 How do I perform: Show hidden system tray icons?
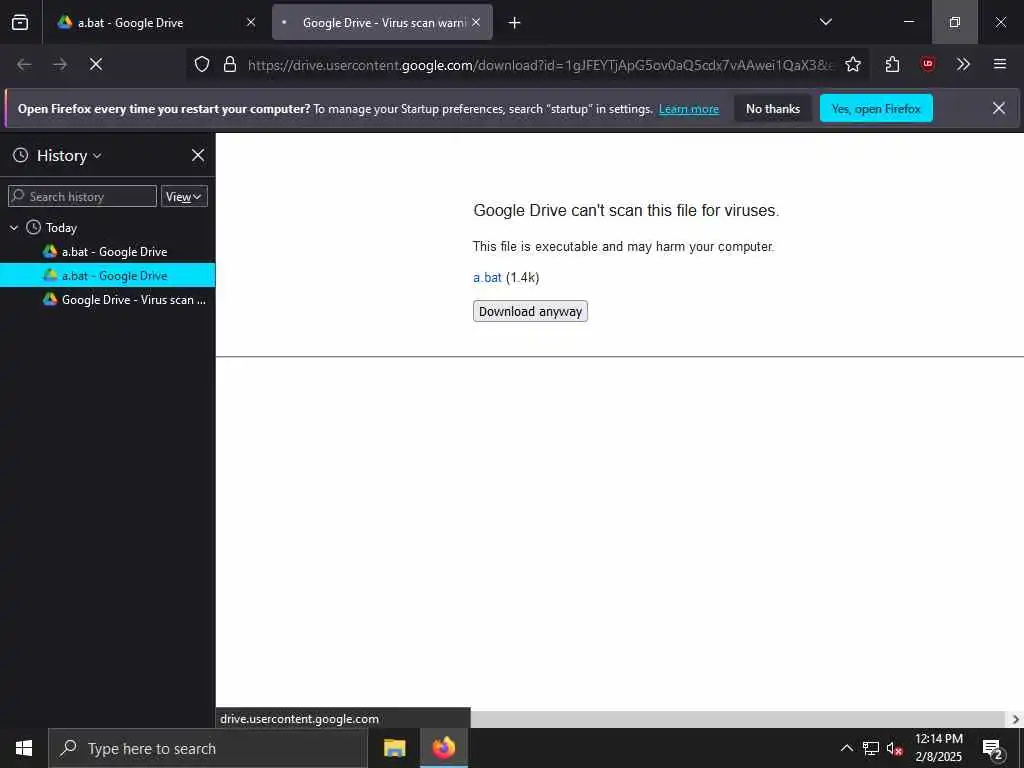(846, 748)
